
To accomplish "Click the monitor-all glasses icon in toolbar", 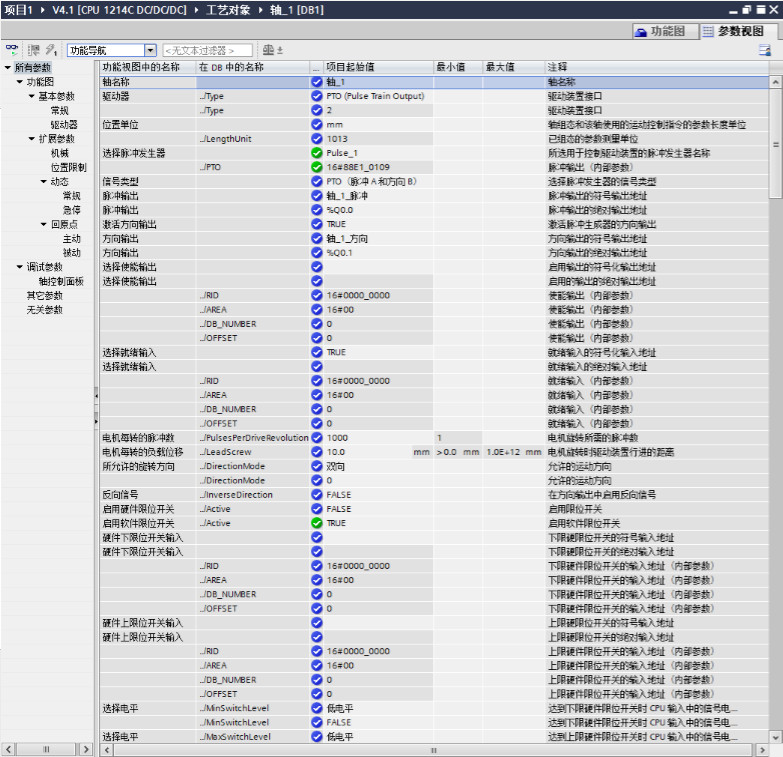I will [12, 49].
